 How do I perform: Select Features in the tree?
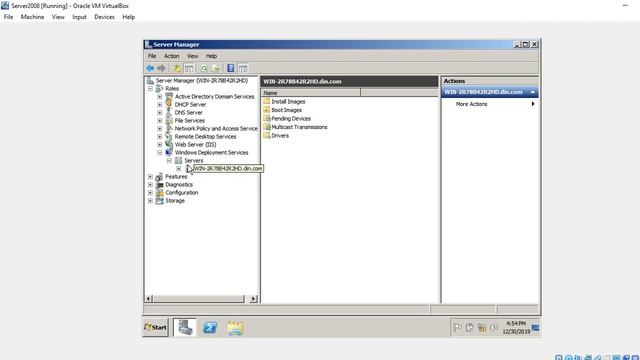pos(176,177)
